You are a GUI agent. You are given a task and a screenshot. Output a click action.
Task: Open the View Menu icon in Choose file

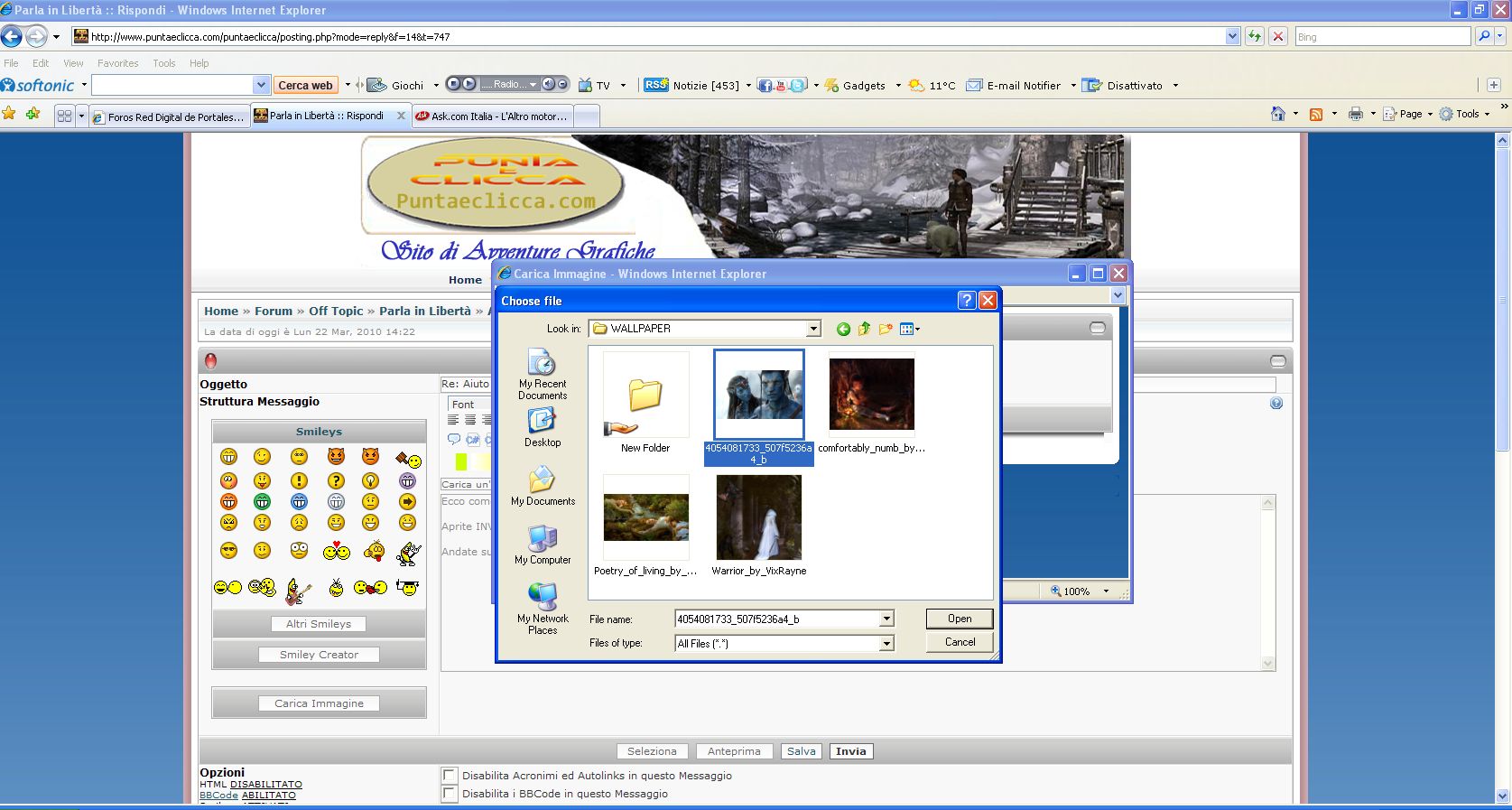click(910, 329)
